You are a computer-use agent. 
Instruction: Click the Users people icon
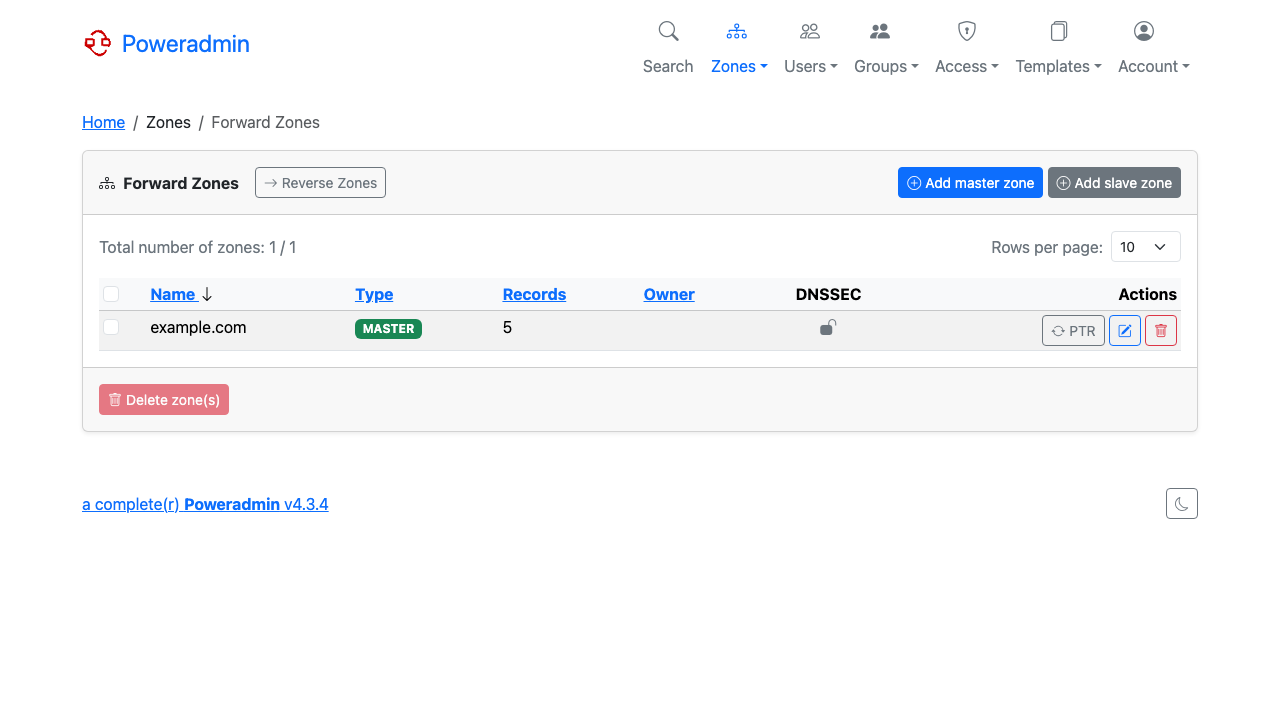(x=810, y=31)
